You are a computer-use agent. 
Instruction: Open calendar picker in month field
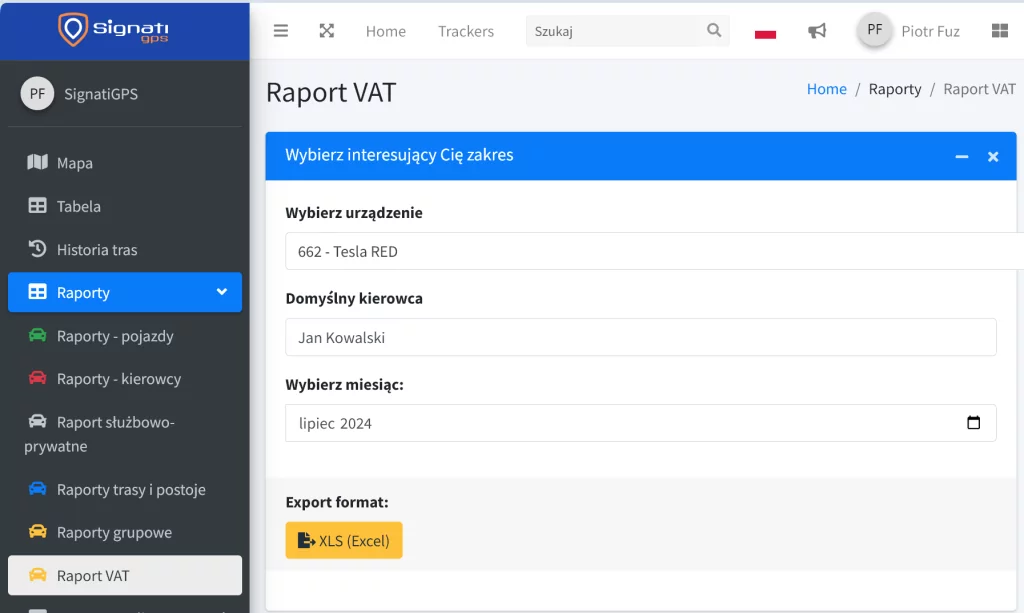pos(973,422)
